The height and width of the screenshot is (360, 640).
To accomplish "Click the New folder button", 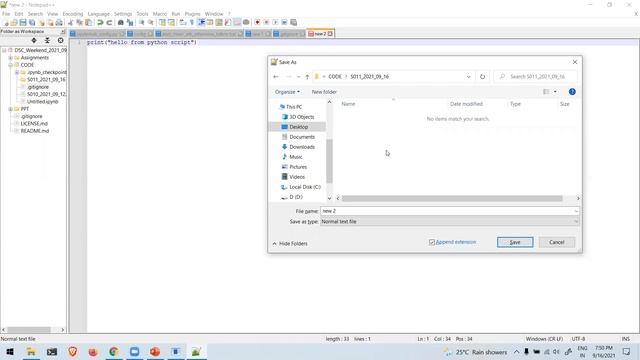I will [324, 92].
